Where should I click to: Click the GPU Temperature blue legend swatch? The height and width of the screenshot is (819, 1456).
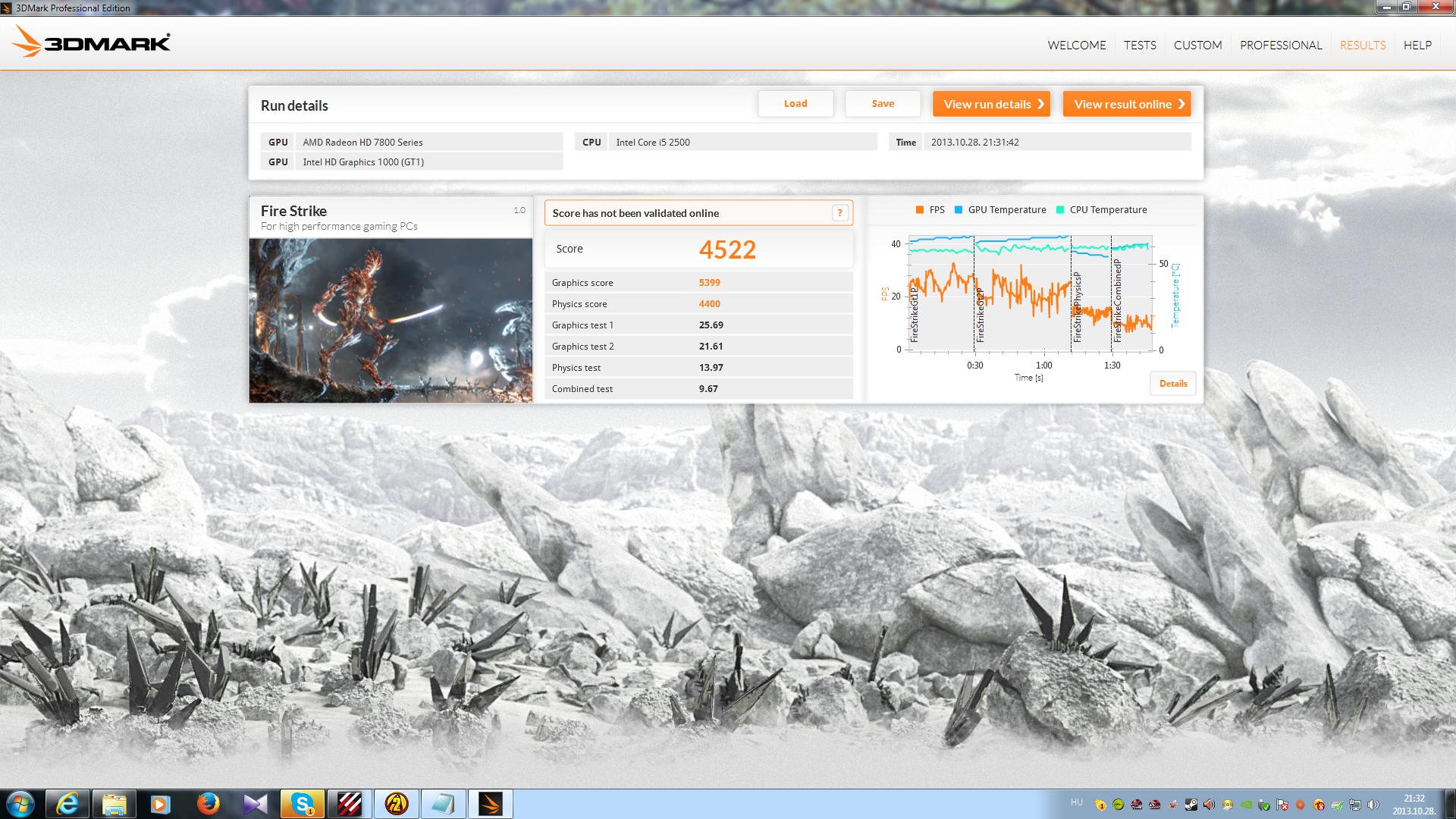959,210
